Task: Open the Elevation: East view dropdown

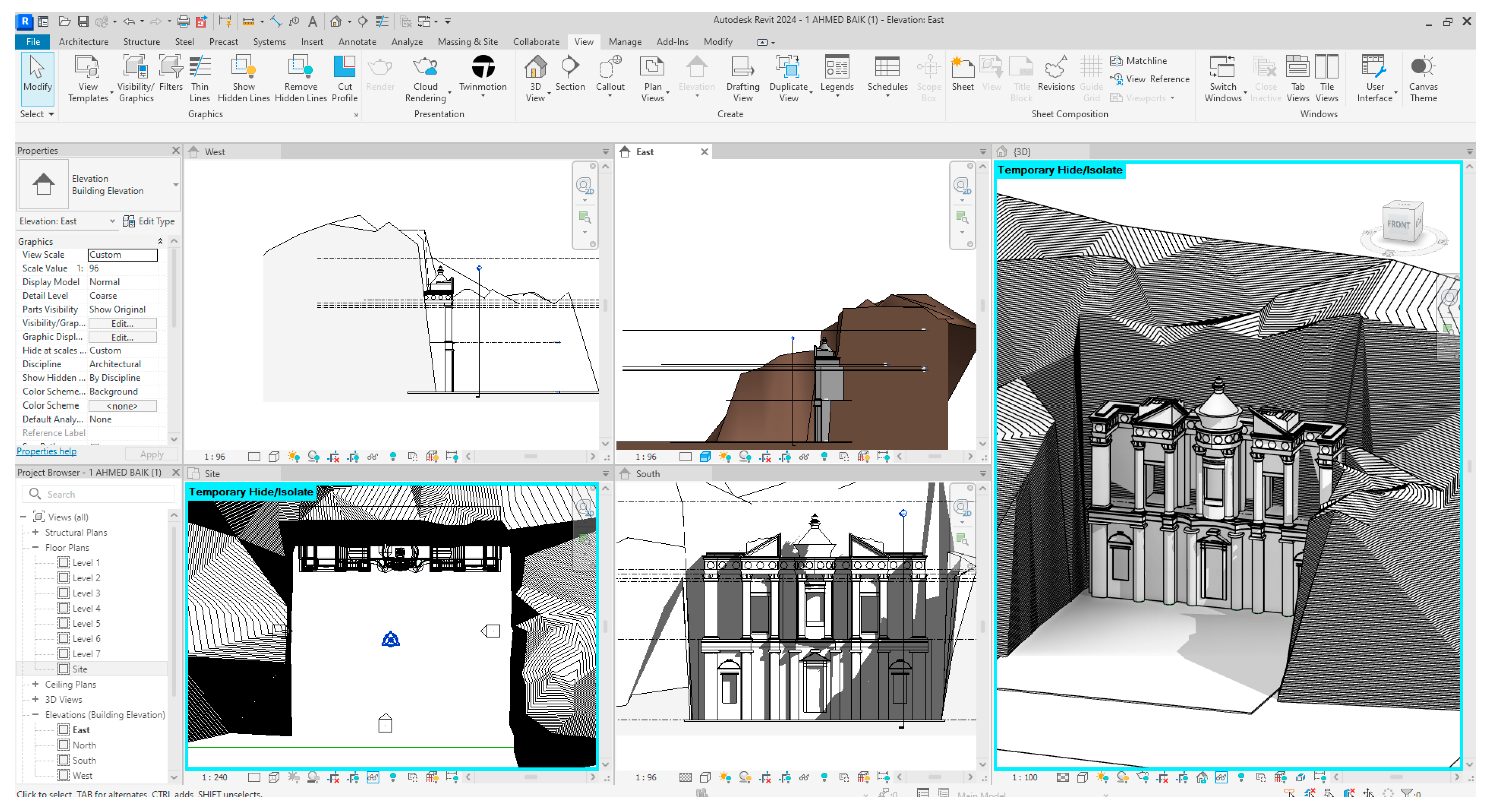Action: click(113, 222)
